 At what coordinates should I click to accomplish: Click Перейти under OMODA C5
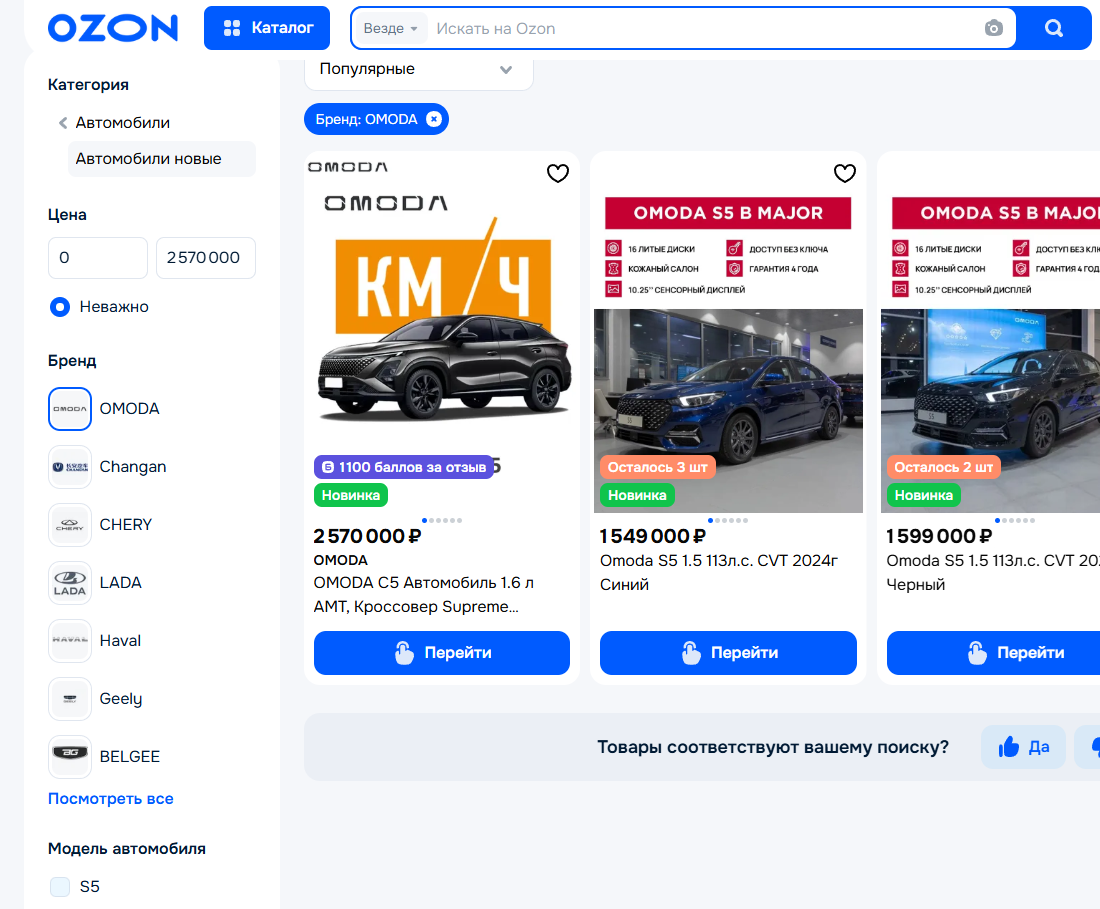tap(442, 653)
